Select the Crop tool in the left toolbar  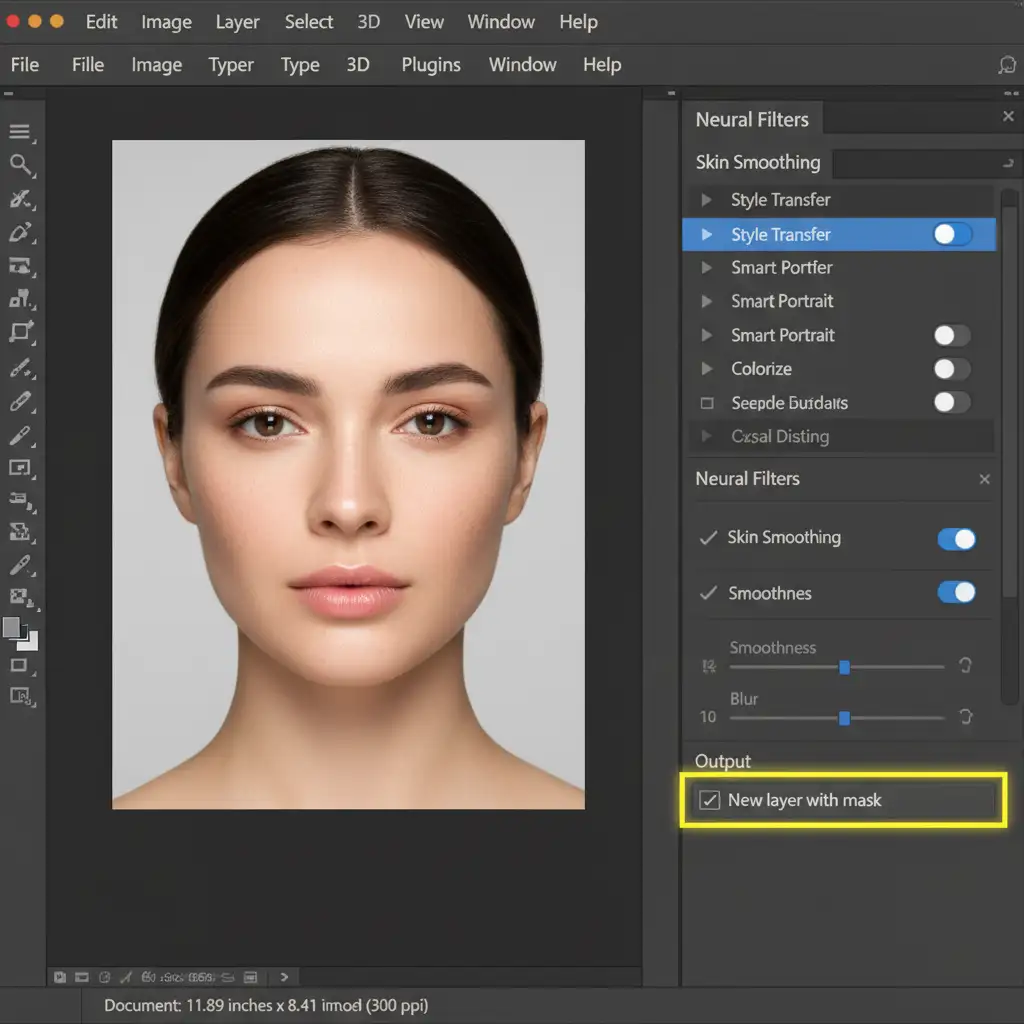(21, 332)
